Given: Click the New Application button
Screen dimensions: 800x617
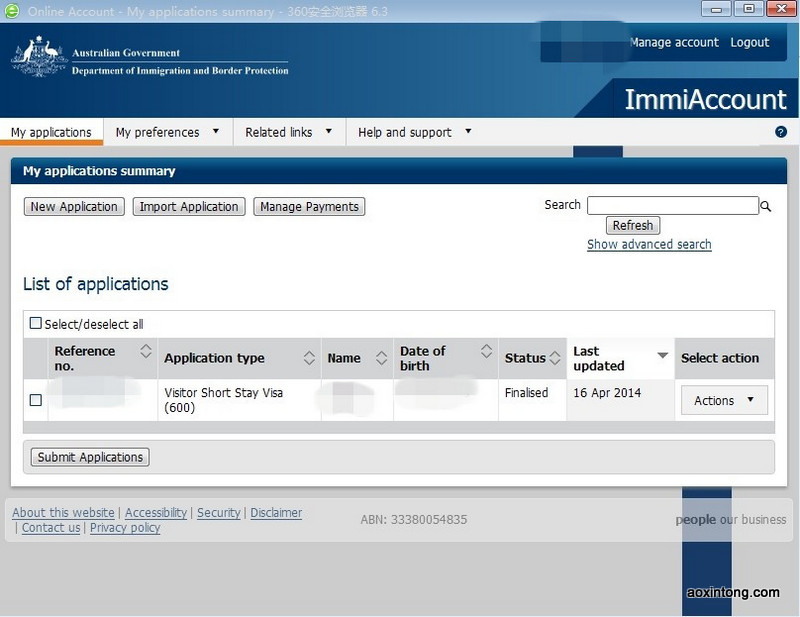Looking at the screenshot, I should click(x=73, y=207).
